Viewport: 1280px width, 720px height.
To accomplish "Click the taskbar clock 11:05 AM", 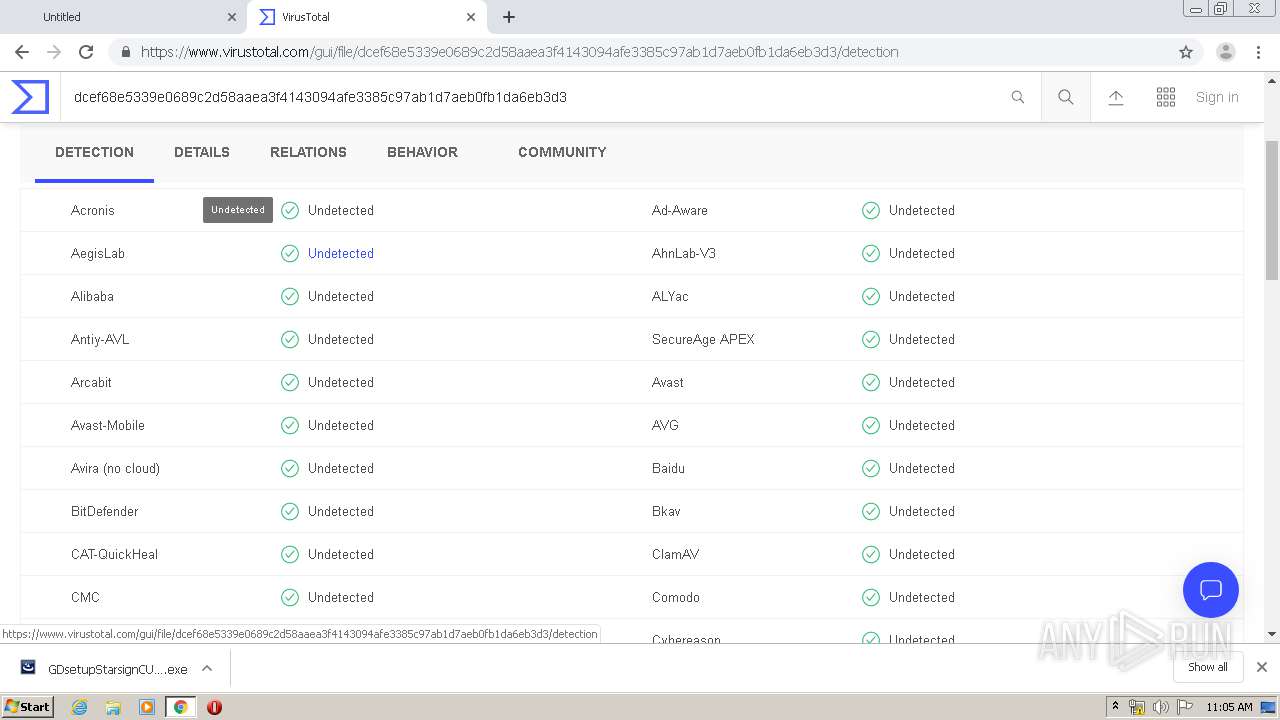I will point(1229,707).
